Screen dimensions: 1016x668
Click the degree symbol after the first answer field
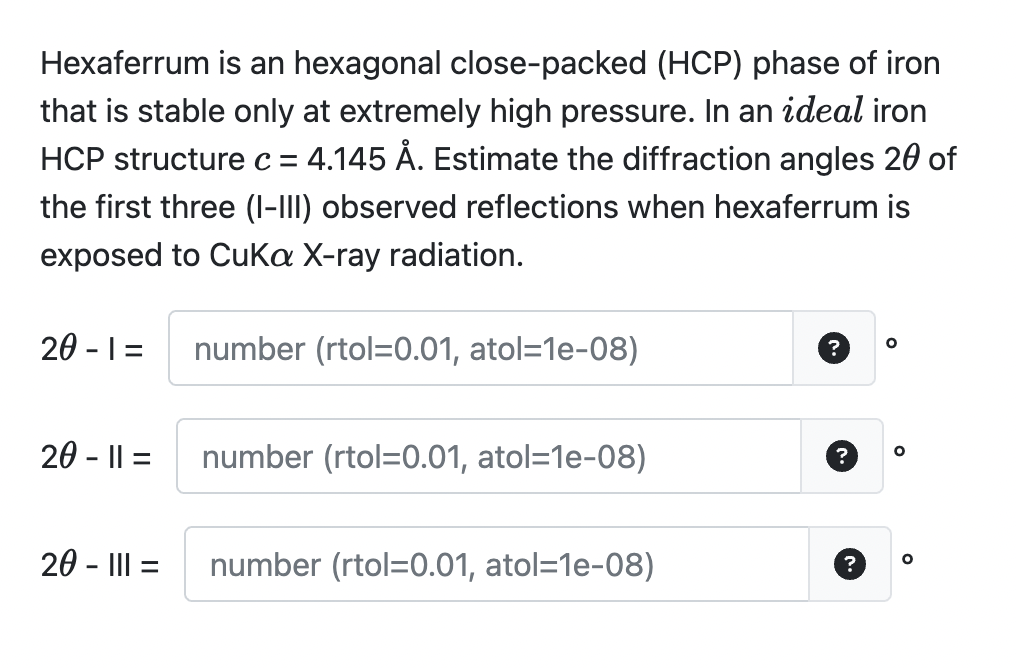click(x=890, y=341)
